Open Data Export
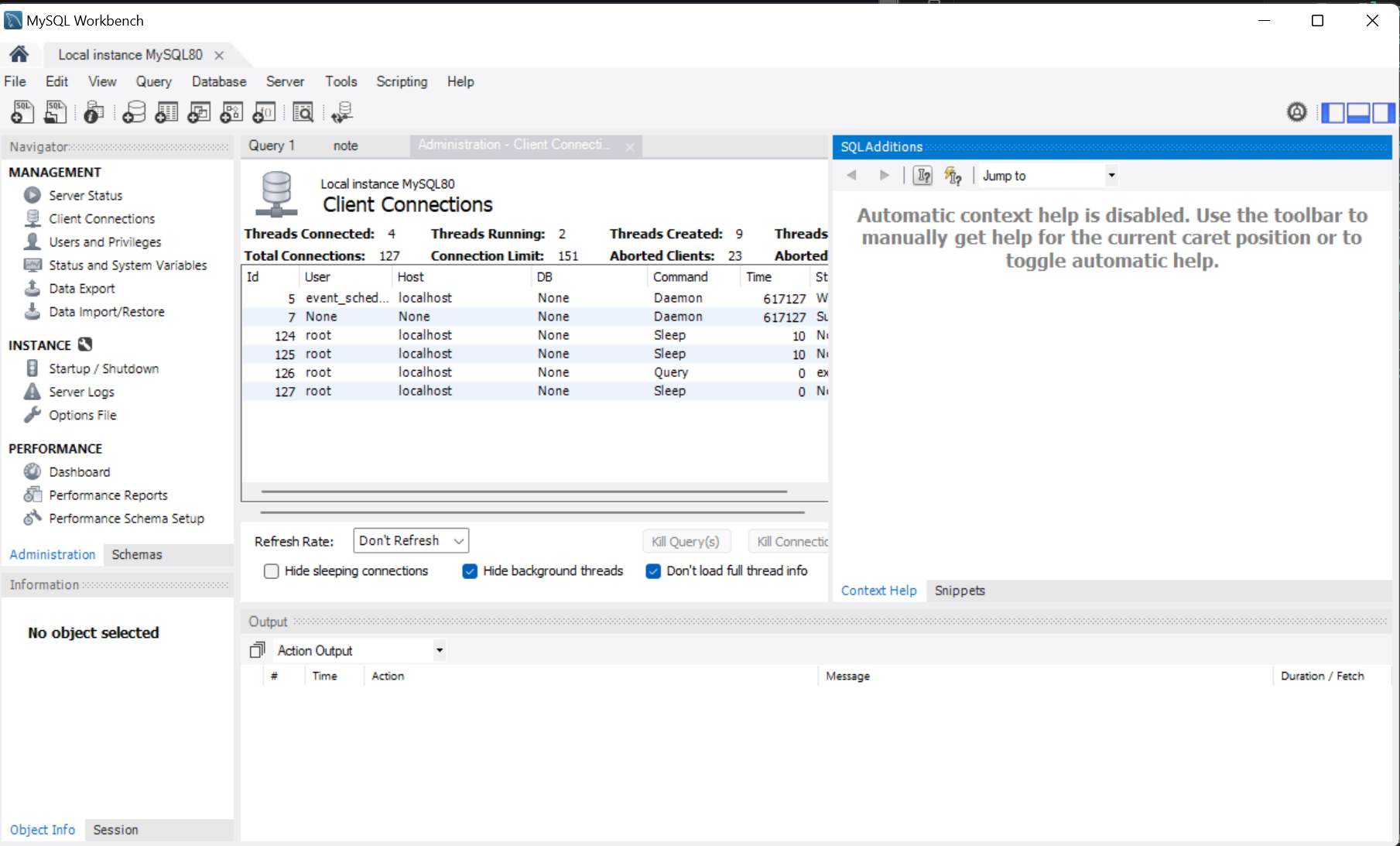Screen dimensions: 1400x846 pos(81,289)
